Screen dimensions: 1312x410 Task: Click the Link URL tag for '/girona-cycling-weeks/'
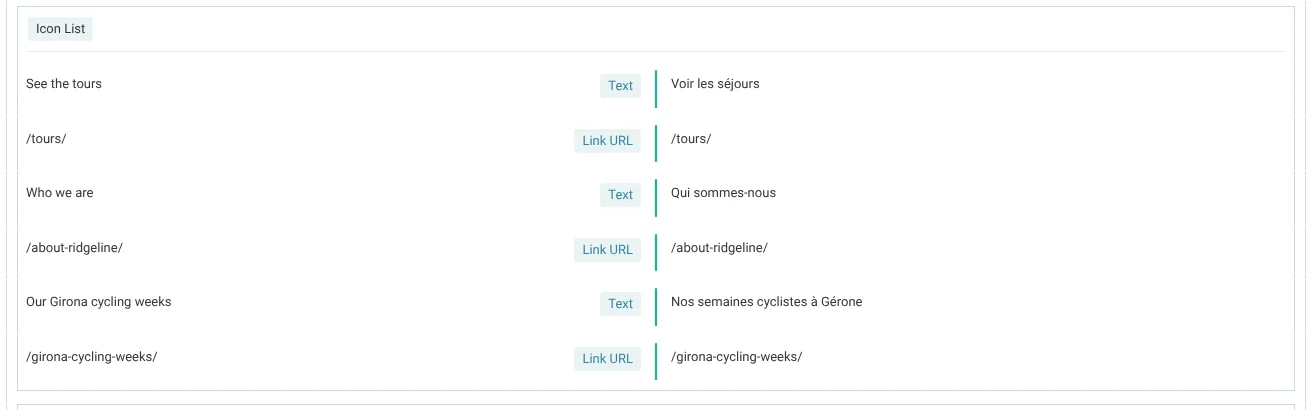pyautogui.click(x=607, y=359)
